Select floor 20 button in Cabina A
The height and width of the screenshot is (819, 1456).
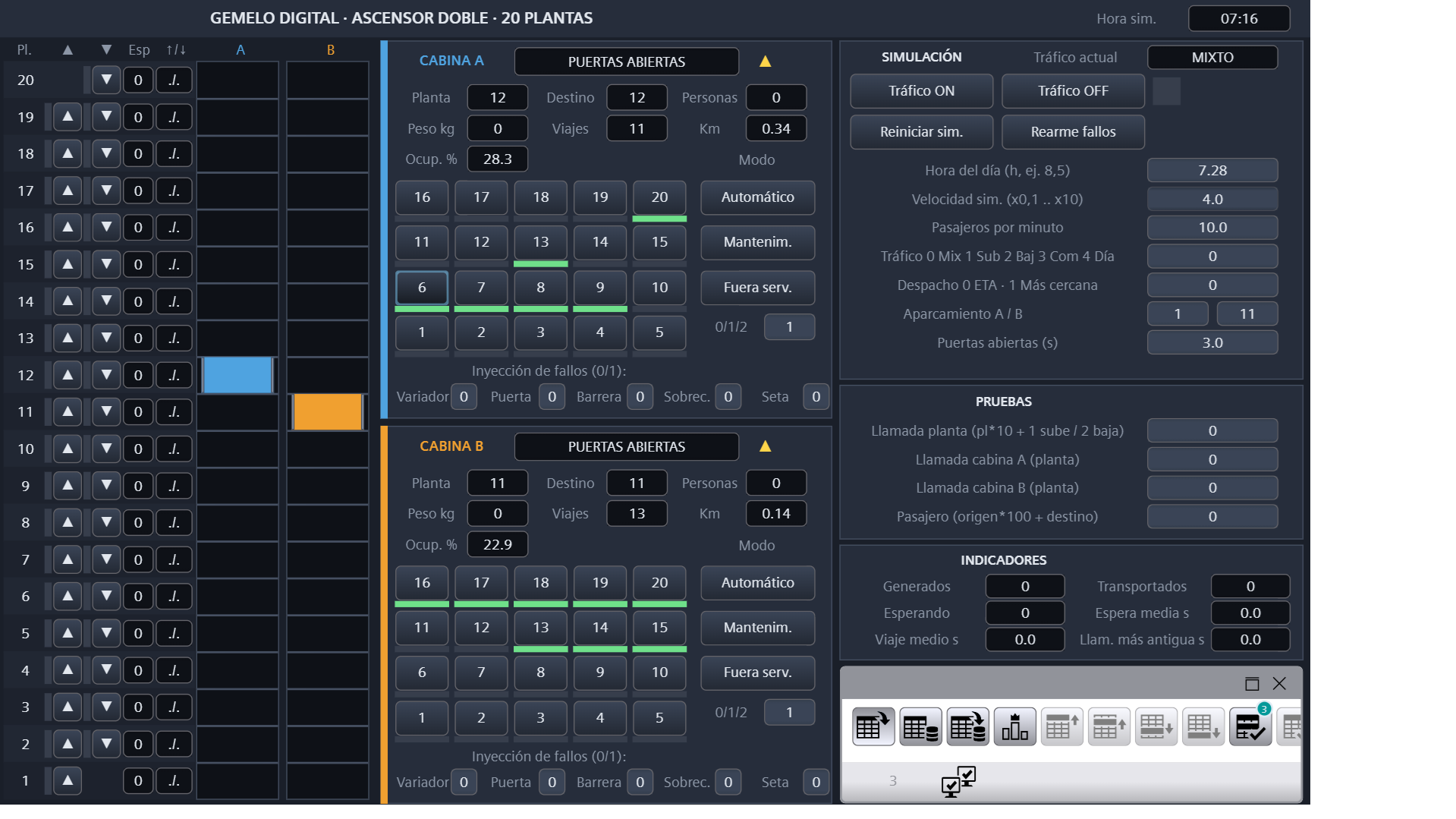[x=659, y=197]
